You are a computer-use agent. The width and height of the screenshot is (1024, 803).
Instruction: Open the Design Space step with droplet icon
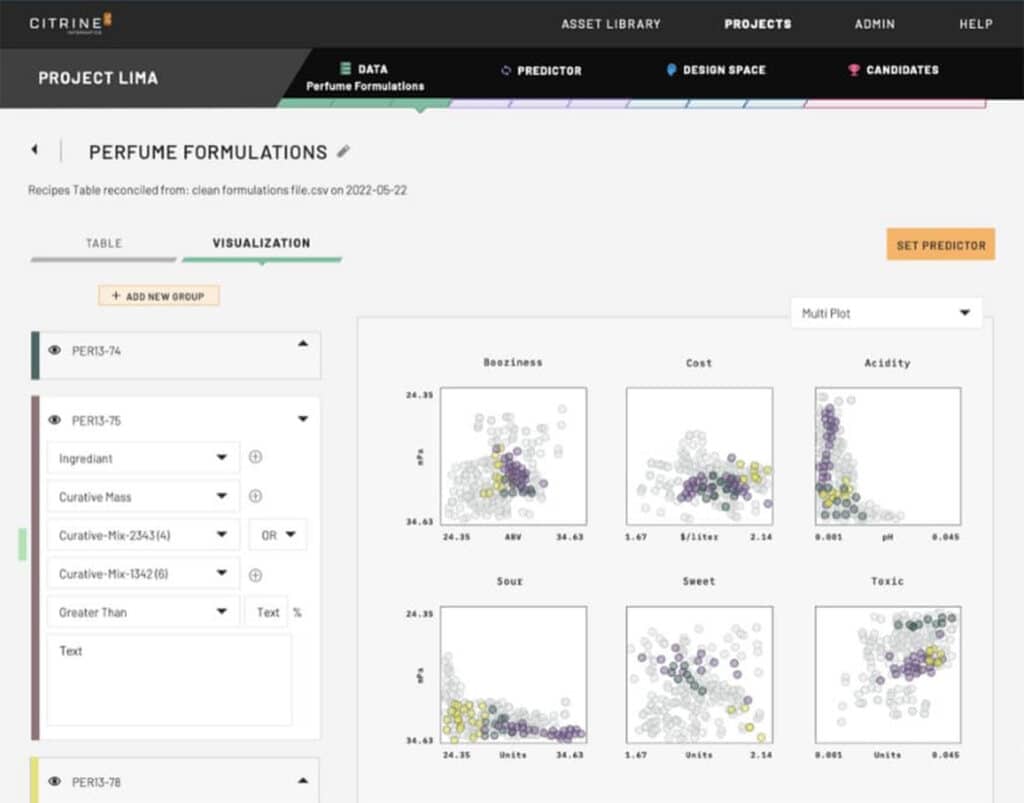715,70
